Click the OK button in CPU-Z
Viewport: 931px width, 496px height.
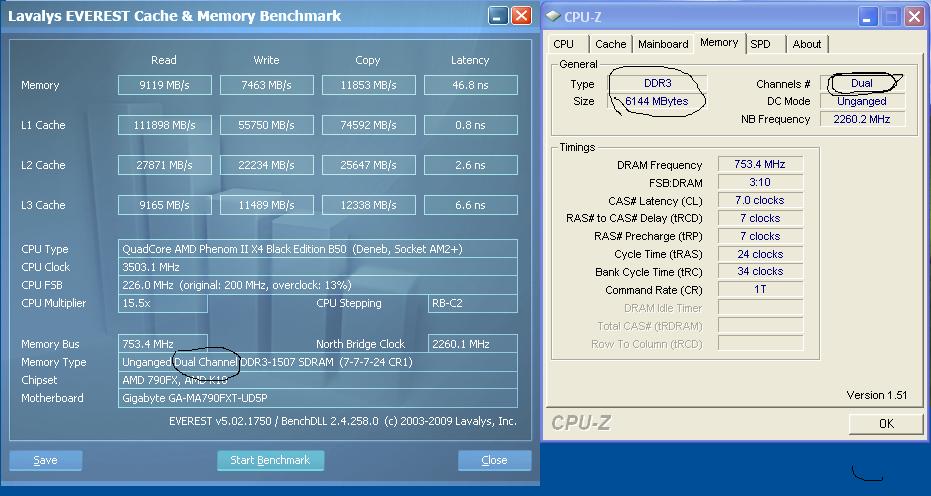point(886,424)
